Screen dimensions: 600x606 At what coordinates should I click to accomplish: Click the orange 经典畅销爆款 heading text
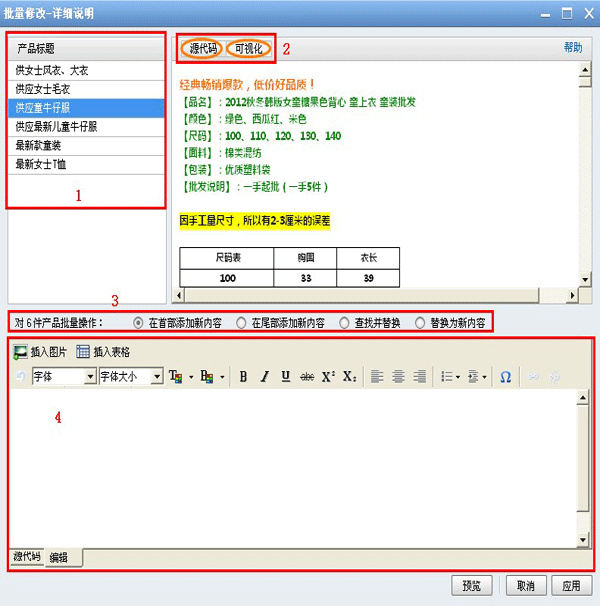[x=247, y=84]
